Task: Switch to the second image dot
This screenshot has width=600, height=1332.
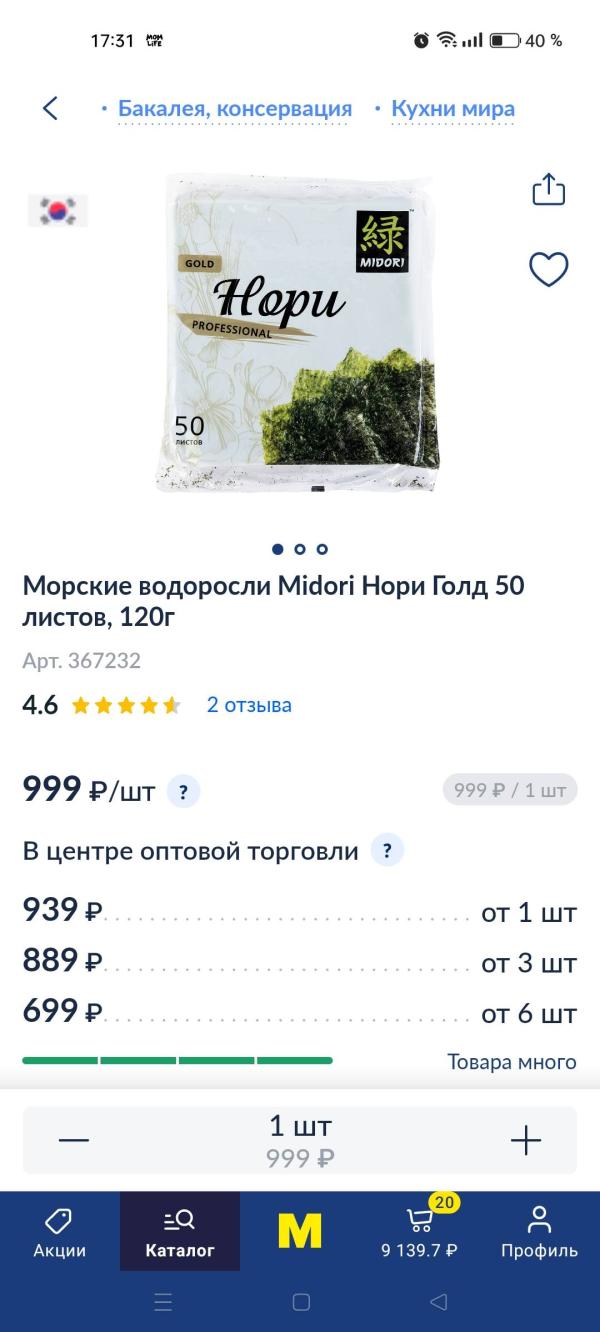Action: point(300,549)
